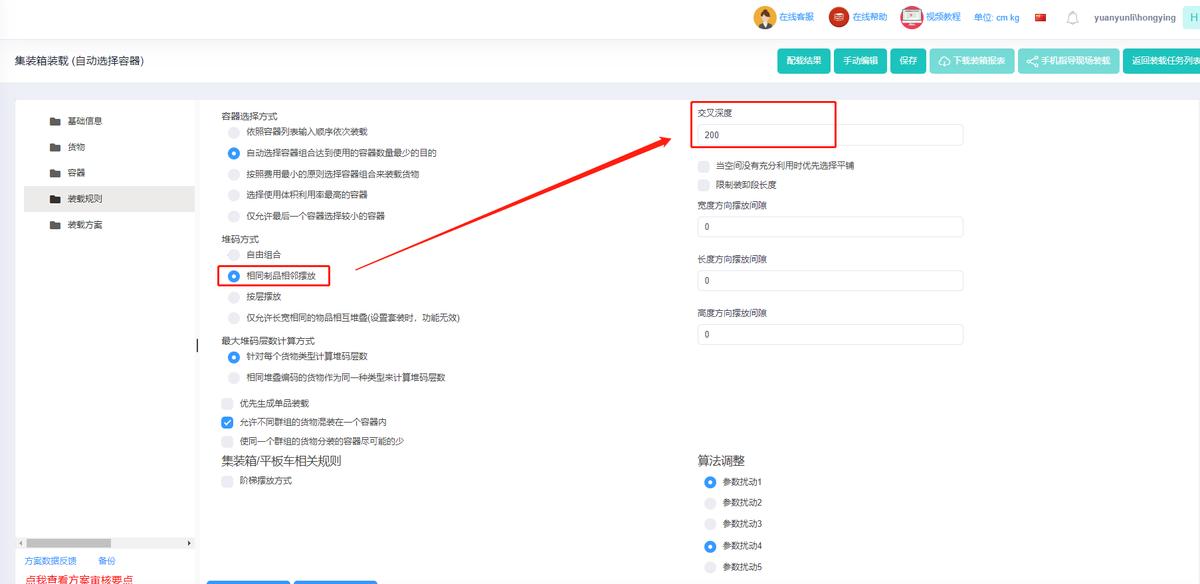
Task: Select 仅允许最后一个容器选择较小的容器 radio
Action: coord(233,216)
